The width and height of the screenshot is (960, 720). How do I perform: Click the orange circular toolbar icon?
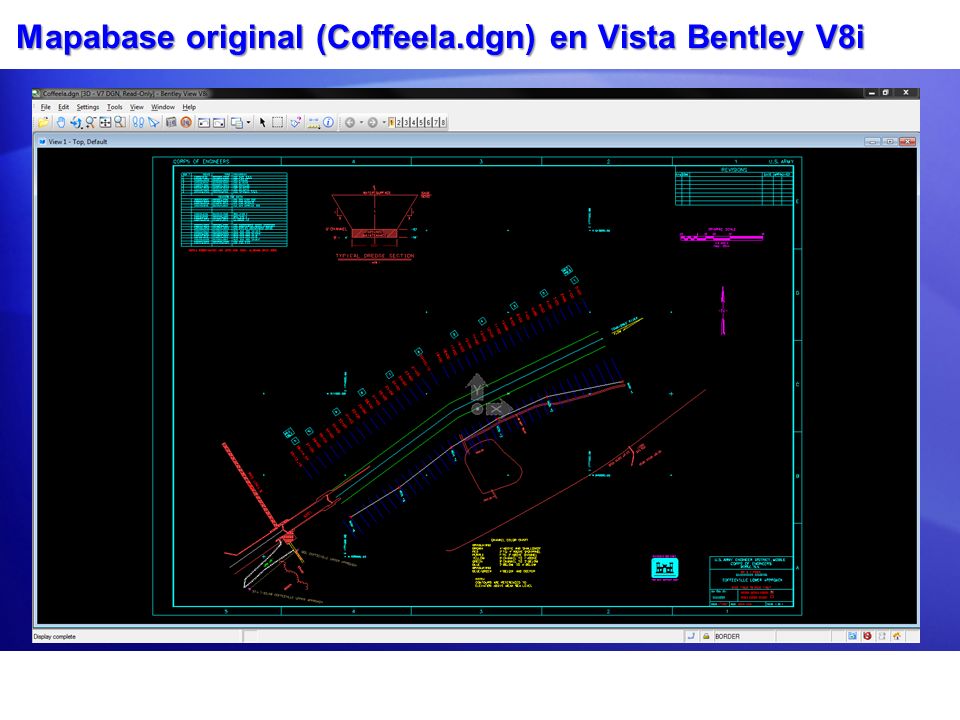tap(186, 122)
